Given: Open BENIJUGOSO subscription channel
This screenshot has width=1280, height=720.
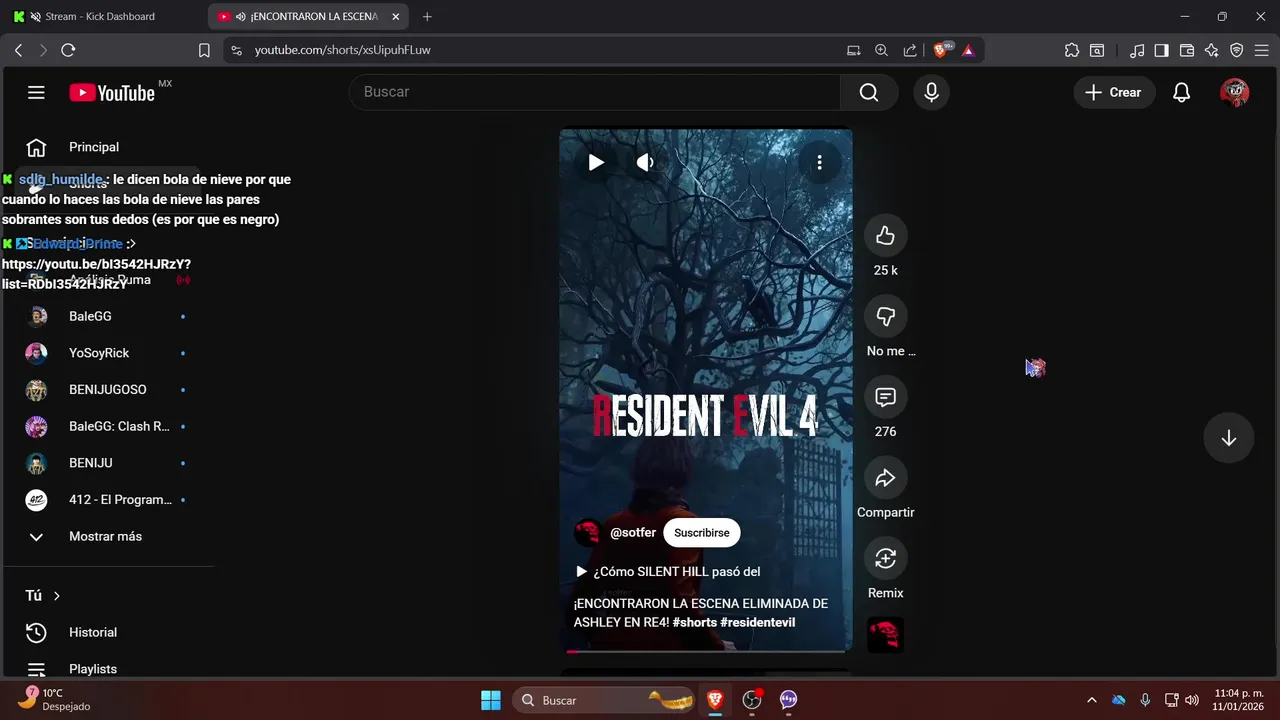Looking at the screenshot, I should [x=107, y=390].
